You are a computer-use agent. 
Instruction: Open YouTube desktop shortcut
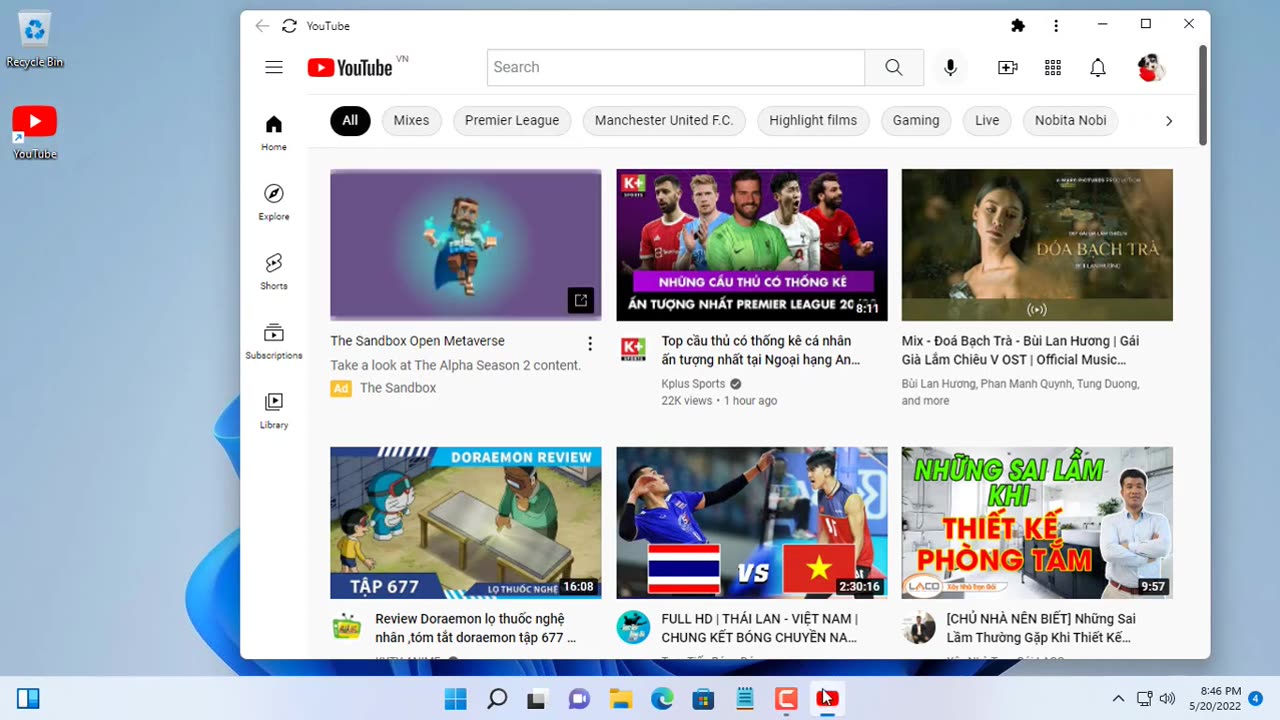pos(34,133)
